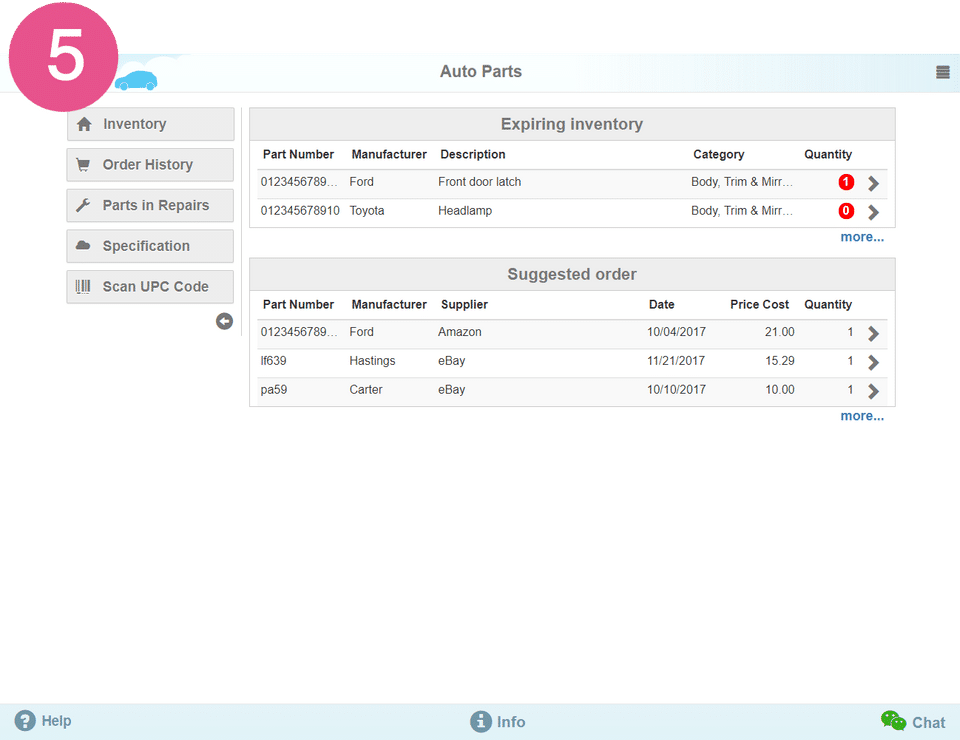The width and height of the screenshot is (960, 740).
Task: Click Date column header
Action: (x=661, y=304)
